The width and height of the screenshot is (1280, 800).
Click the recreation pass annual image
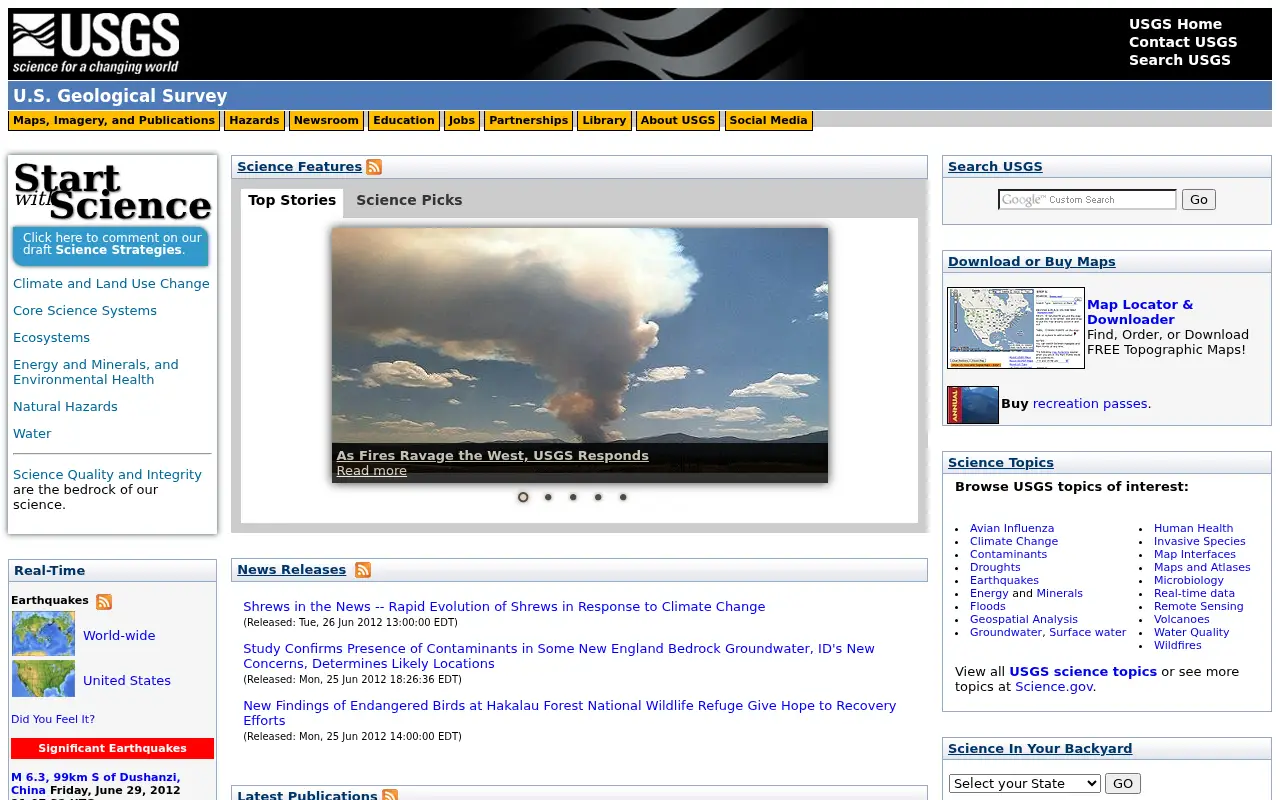(x=973, y=405)
